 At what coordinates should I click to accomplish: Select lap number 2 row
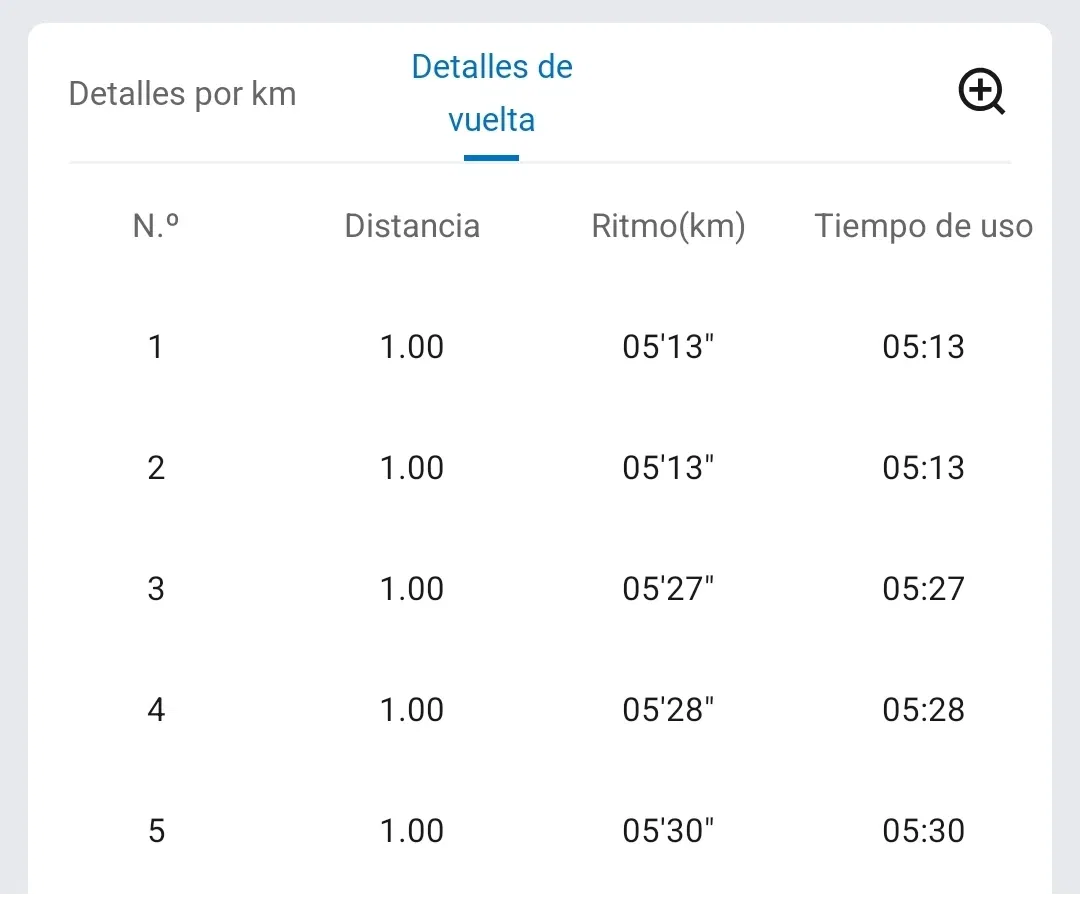click(x=156, y=468)
